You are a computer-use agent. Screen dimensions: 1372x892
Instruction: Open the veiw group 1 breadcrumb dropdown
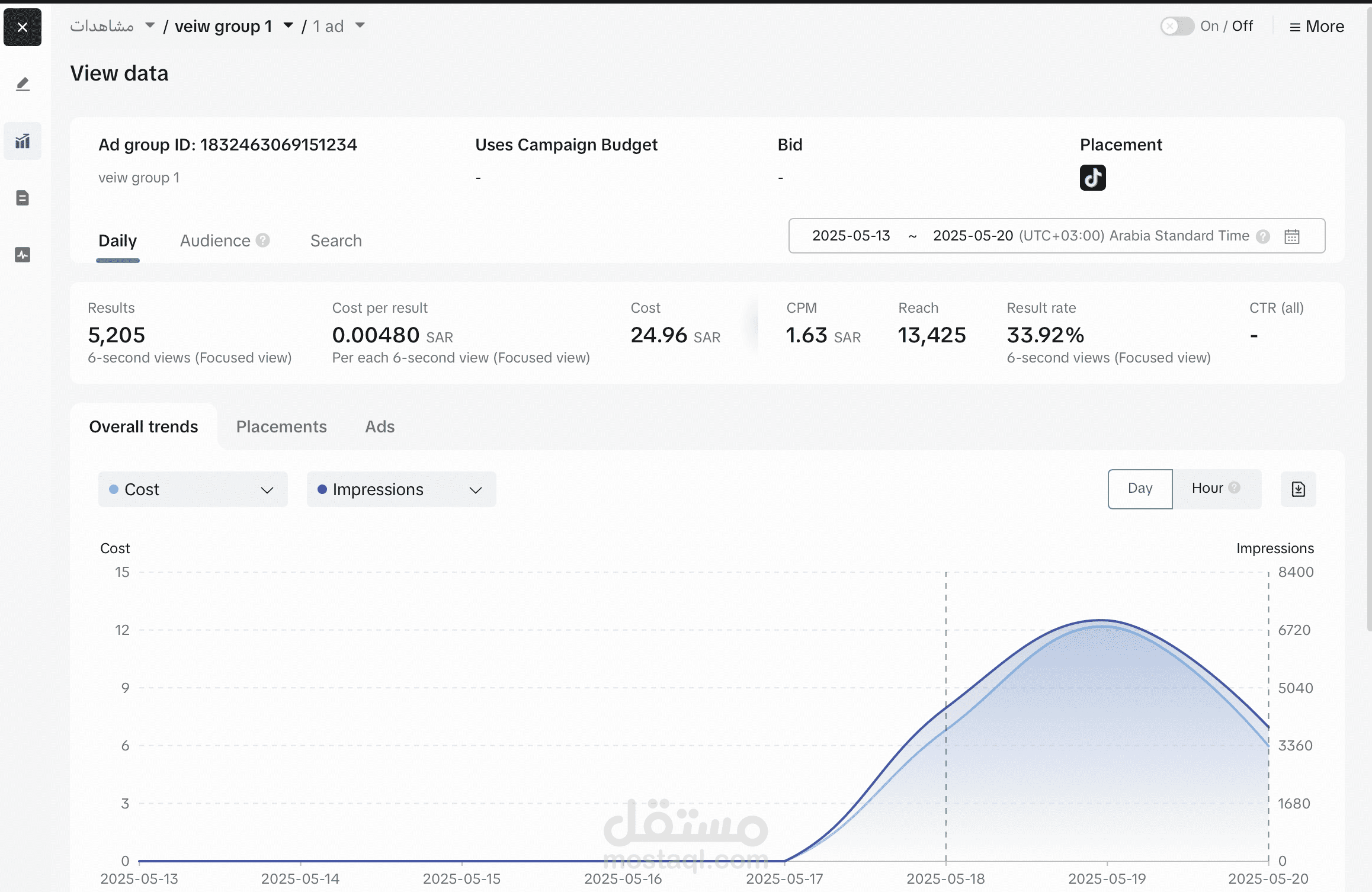point(288,25)
